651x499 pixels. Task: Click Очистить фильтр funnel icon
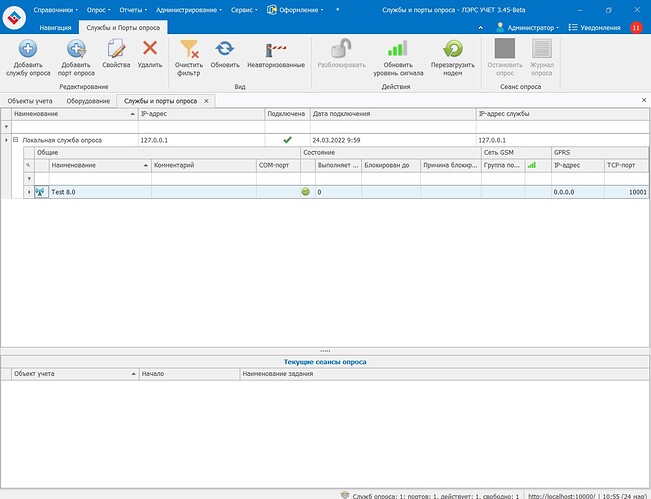(189, 49)
